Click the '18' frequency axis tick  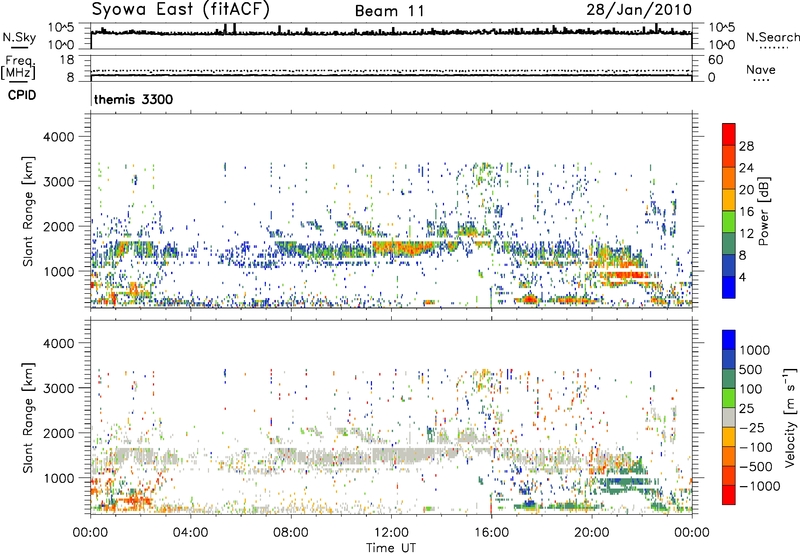click(67, 60)
